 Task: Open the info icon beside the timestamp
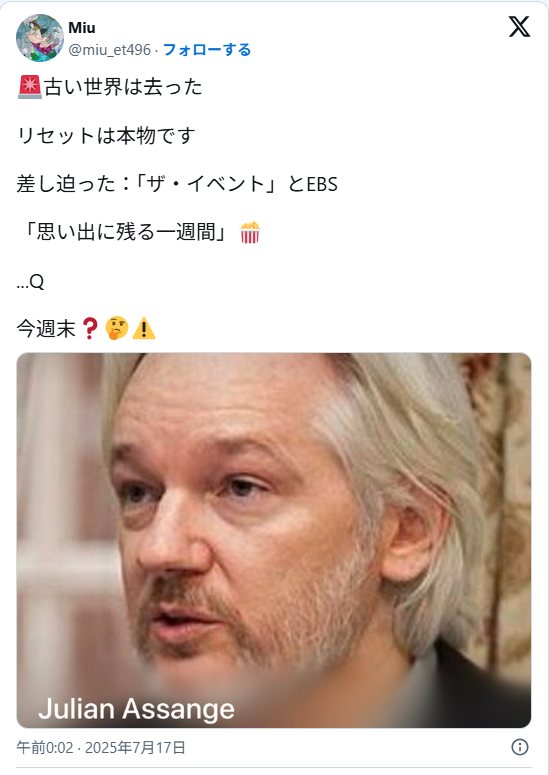pyautogui.click(x=519, y=747)
